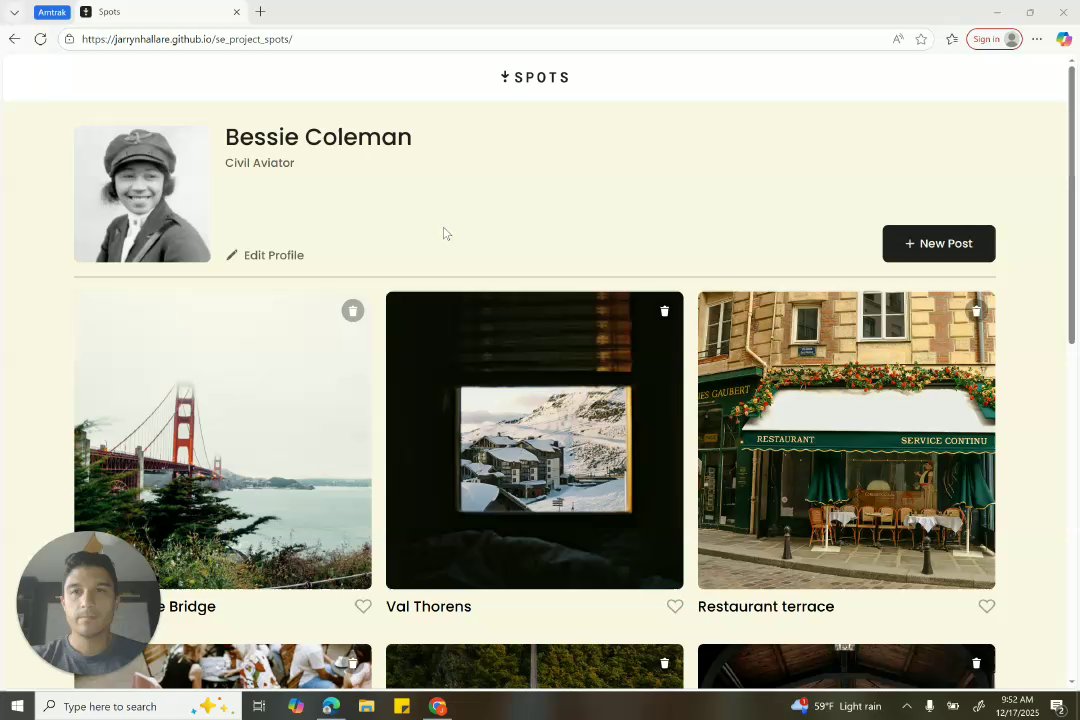Click the Civil Aviator description text
This screenshot has width=1080, height=720.
260,163
